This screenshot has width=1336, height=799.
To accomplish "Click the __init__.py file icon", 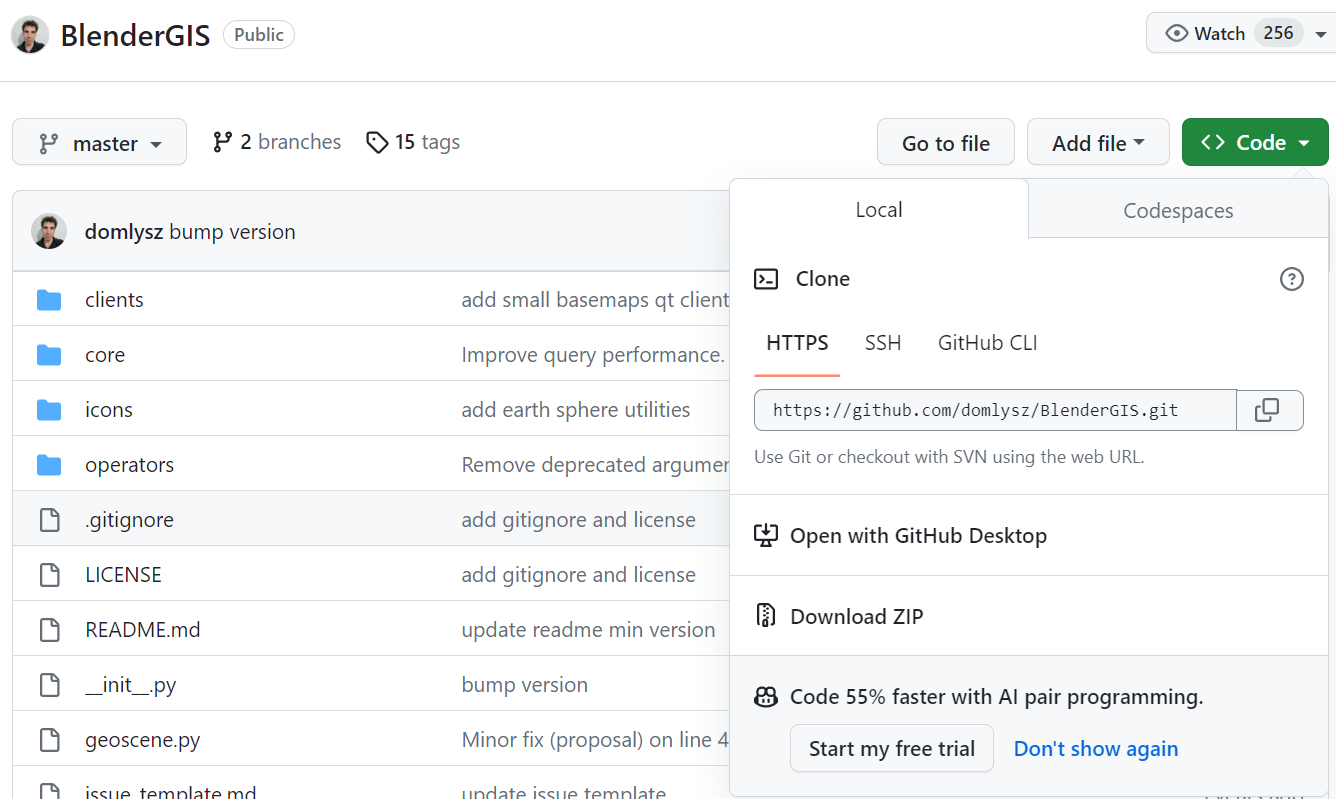I will coord(49,685).
